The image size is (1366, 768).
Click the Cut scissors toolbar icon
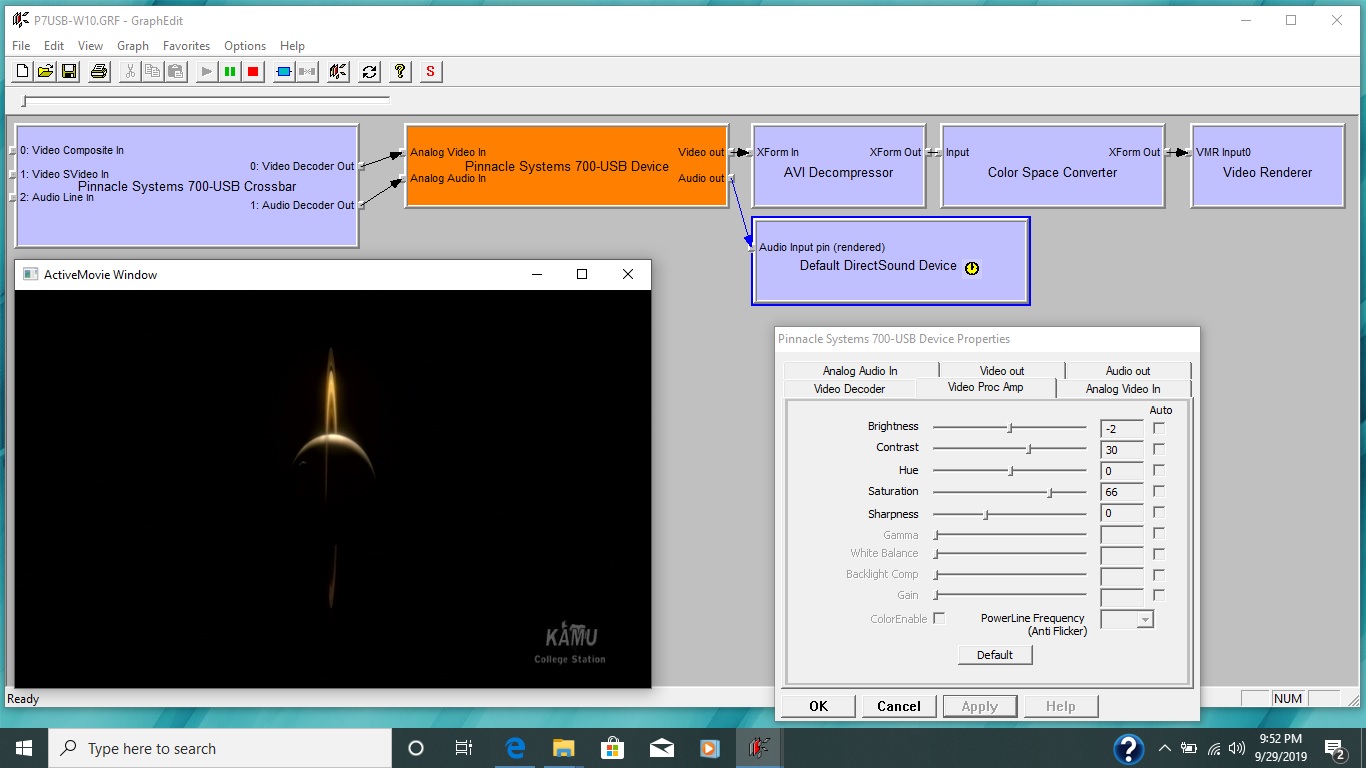[x=129, y=71]
